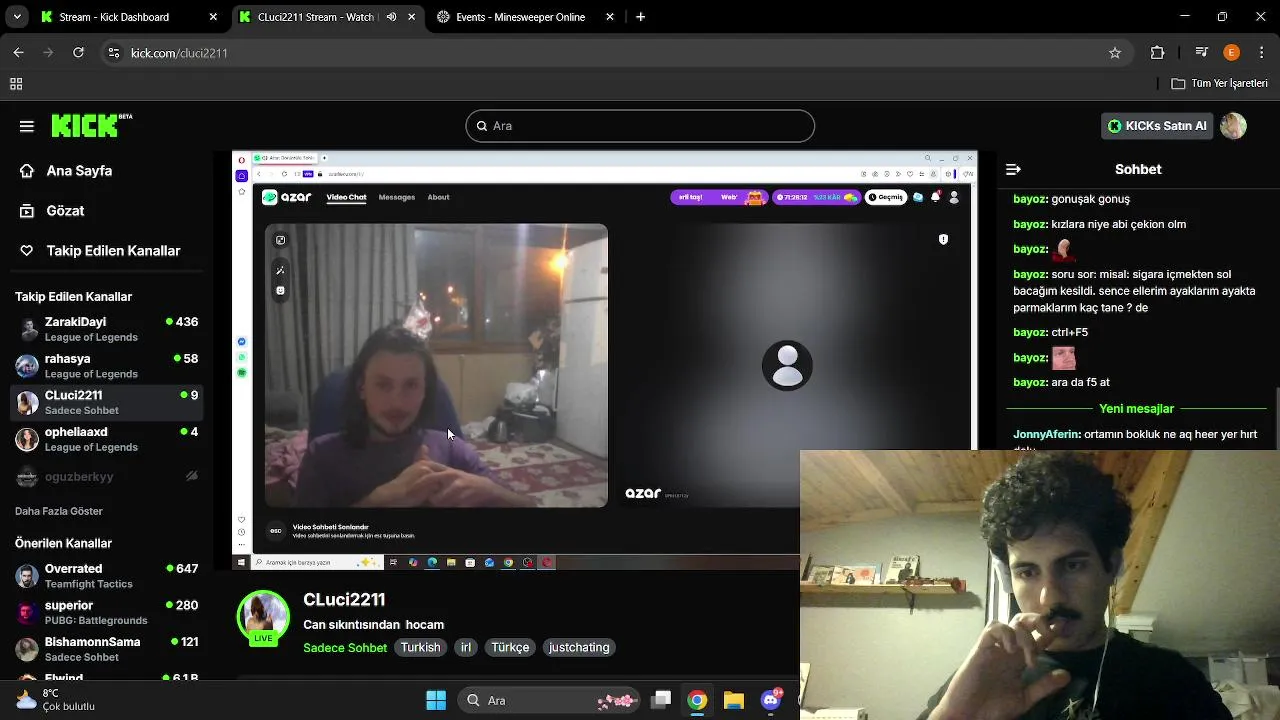This screenshot has width=1280, height=720.
Task: Collapse the Sohbet chat panel
Action: (x=1013, y=170)
